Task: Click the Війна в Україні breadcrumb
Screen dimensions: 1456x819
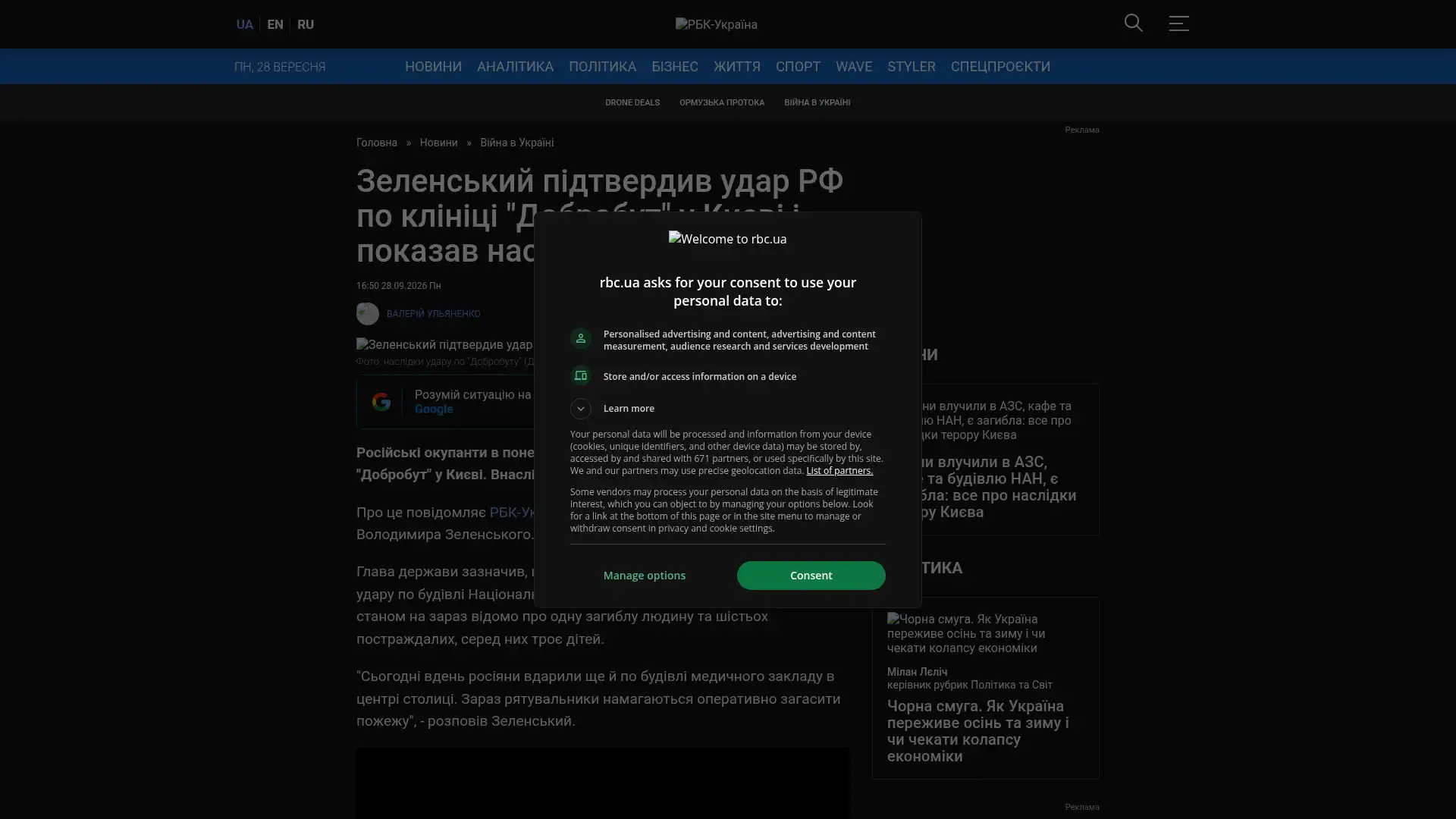Action: click(x=516, y=143)
